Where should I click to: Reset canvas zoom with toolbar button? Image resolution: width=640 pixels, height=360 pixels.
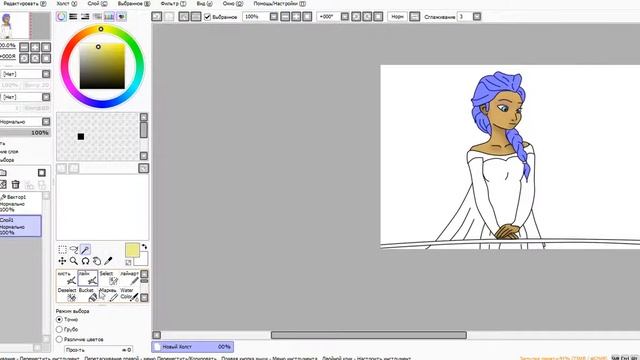coord(307,17)
